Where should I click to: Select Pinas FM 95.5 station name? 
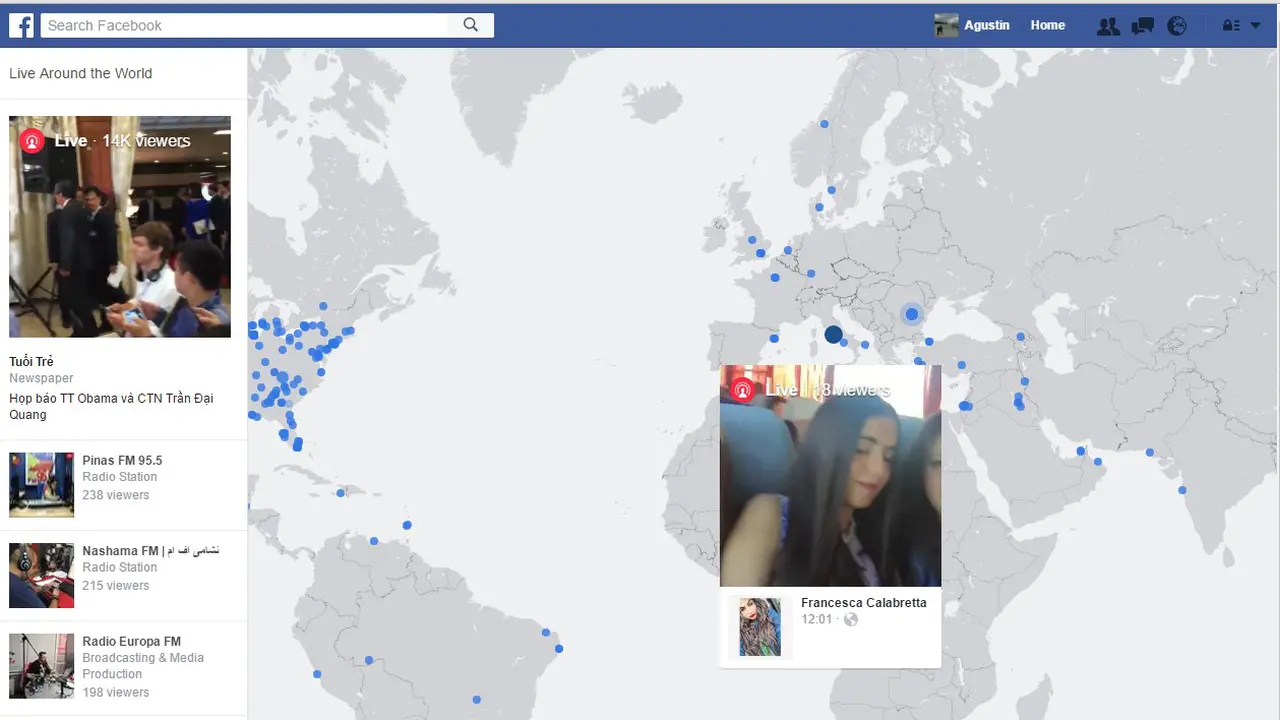click(122, 460)
